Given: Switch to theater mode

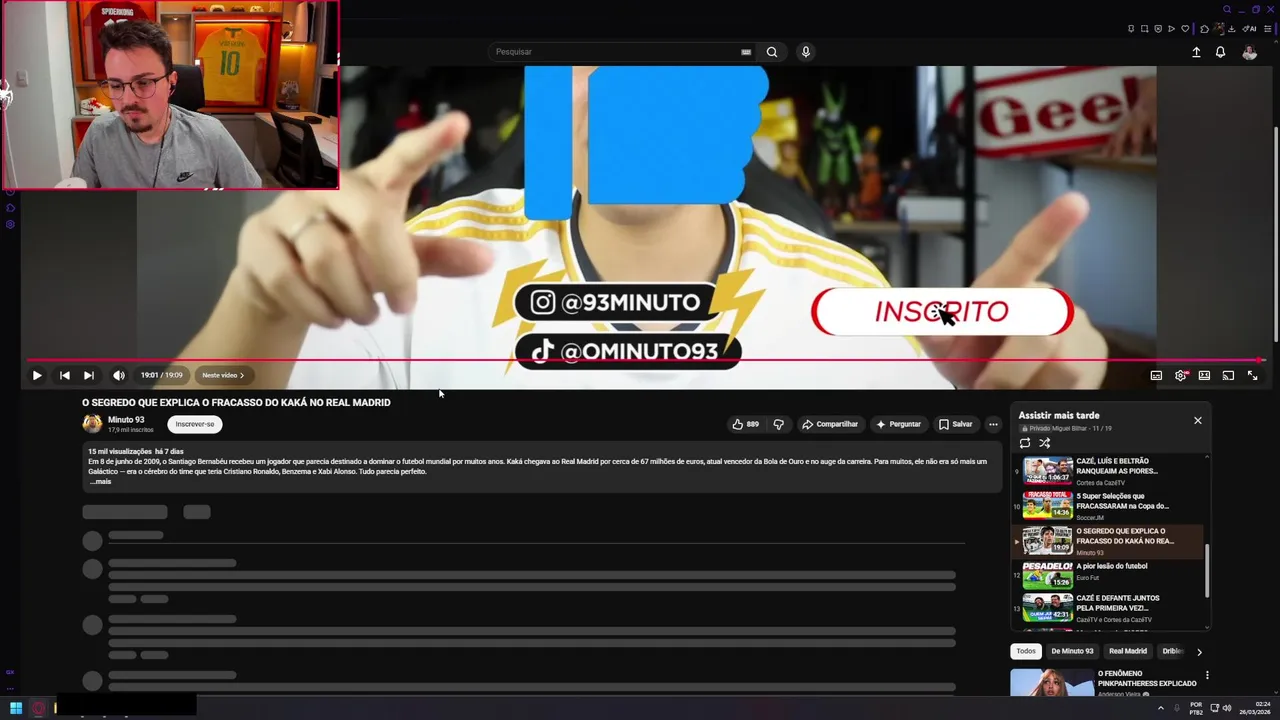Looking at the screenshot, I should [1204, 375].
